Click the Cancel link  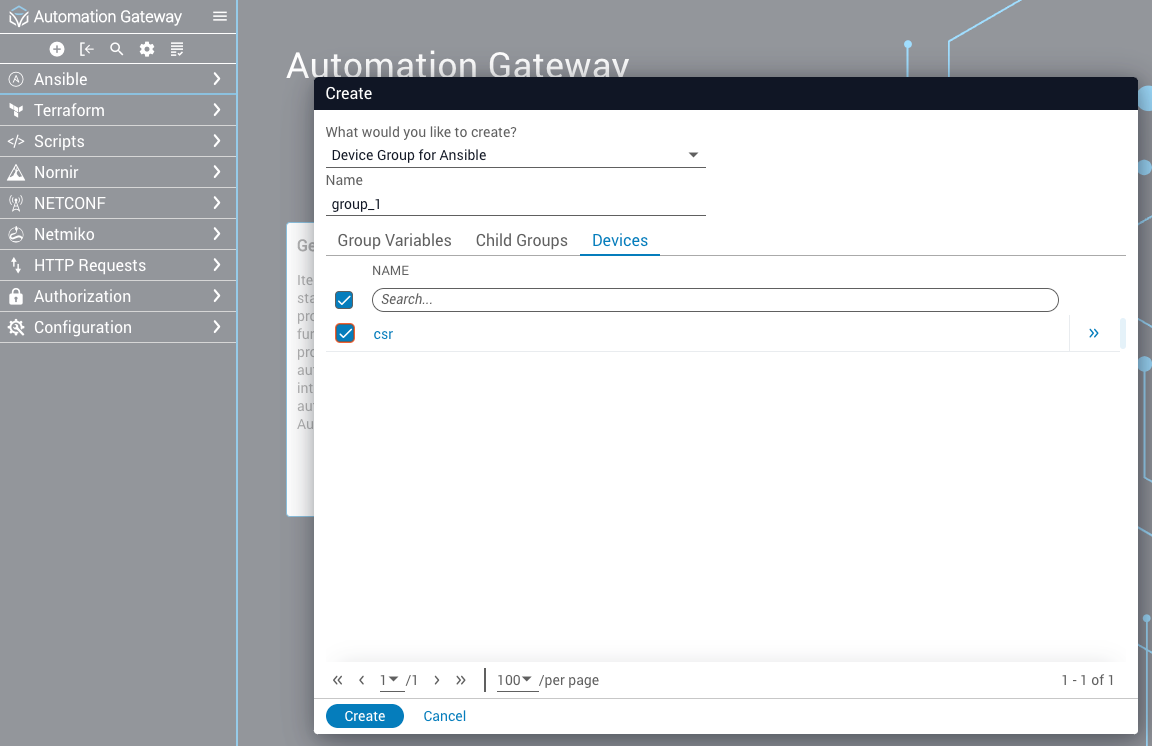point(444,716)
